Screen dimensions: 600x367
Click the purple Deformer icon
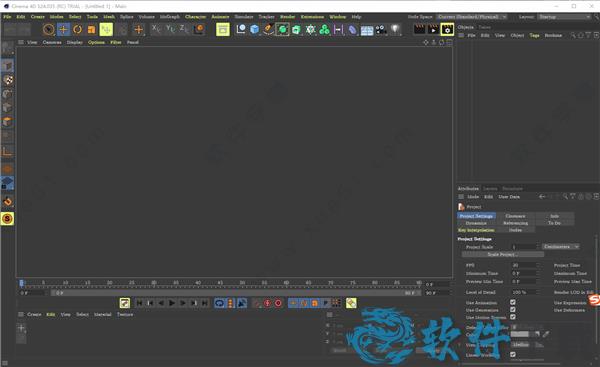pyautogui.click(x=352, y=29)
